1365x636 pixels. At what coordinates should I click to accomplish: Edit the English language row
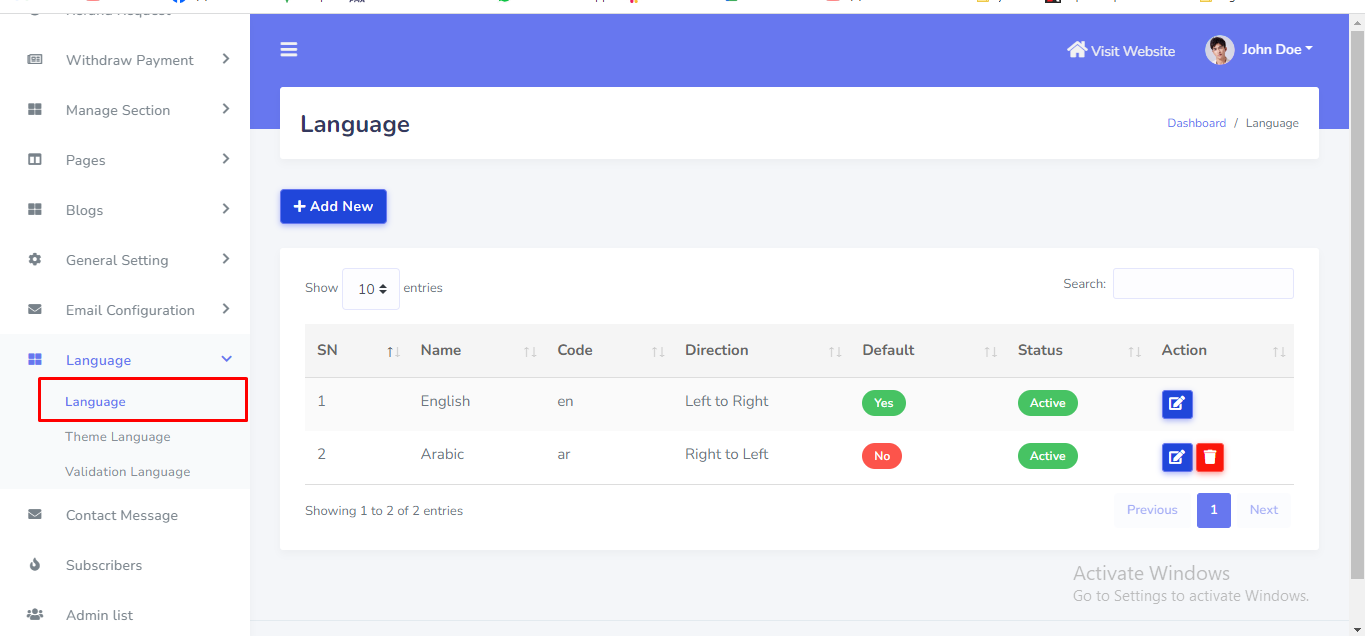tap(1177, 404)
